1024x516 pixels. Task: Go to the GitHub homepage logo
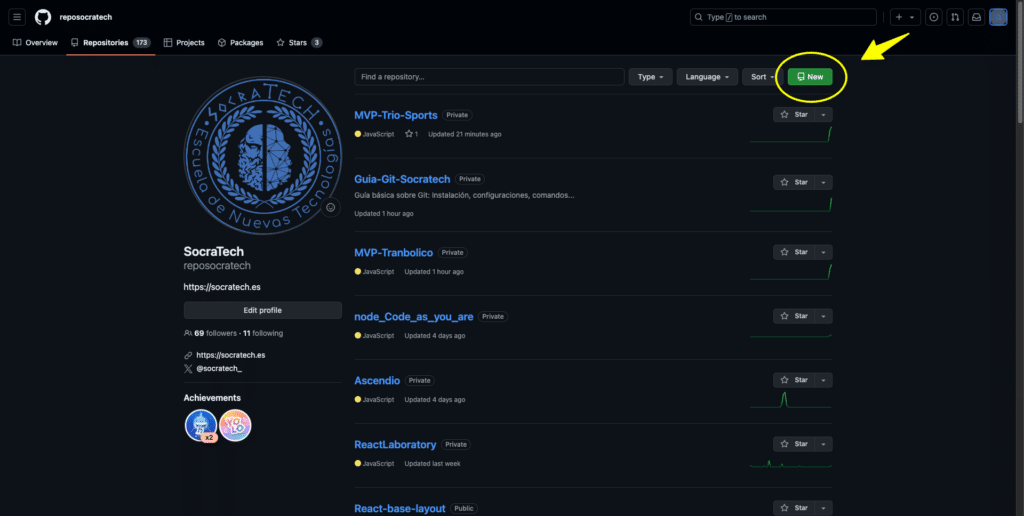(x=43, y=18)
